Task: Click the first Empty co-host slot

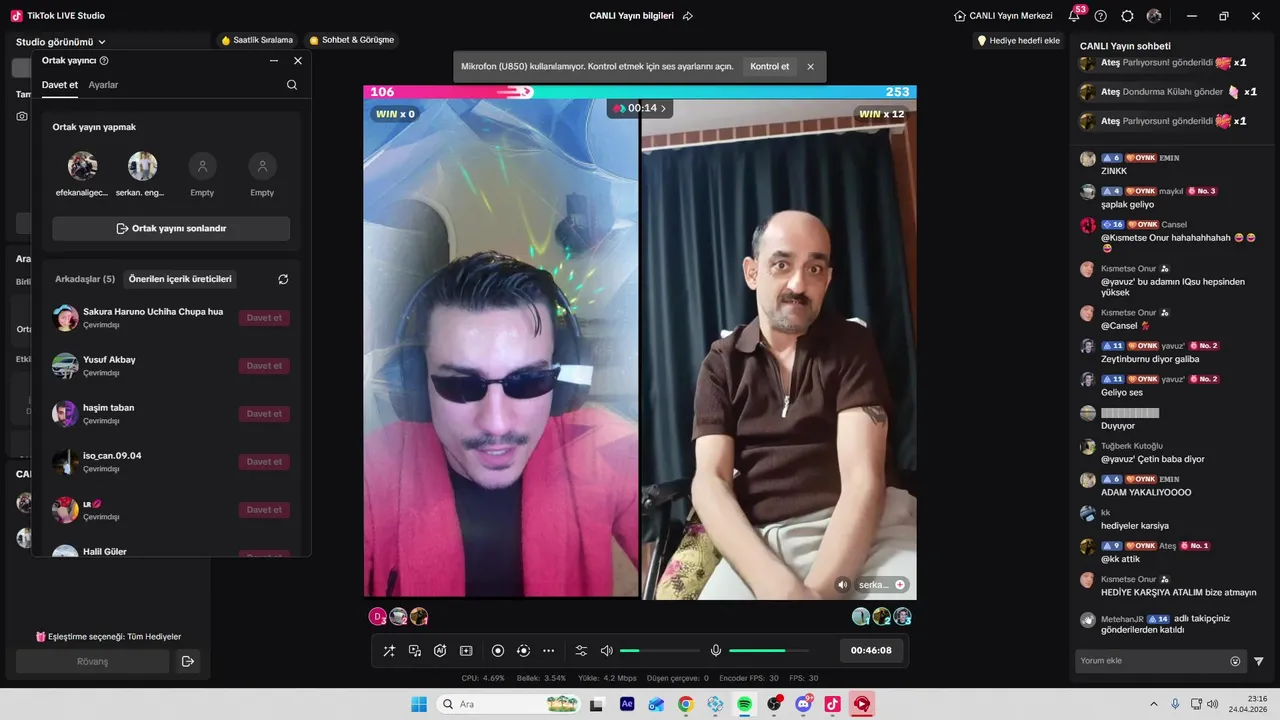Action: coord(202,166)
